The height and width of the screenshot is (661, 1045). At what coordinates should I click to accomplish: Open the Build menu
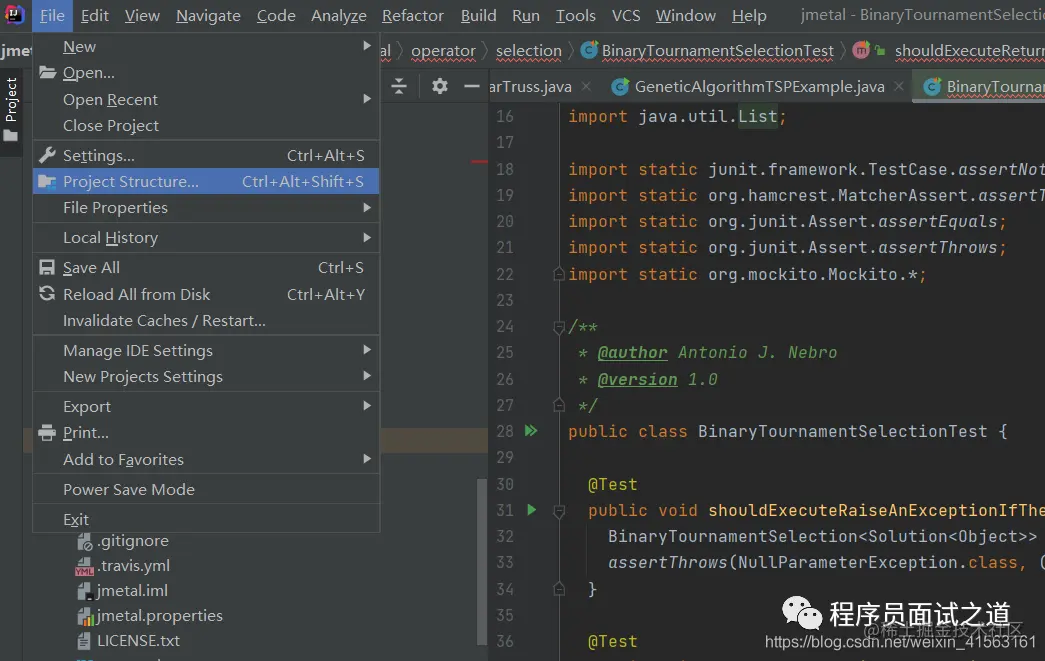tap(479, 15)
